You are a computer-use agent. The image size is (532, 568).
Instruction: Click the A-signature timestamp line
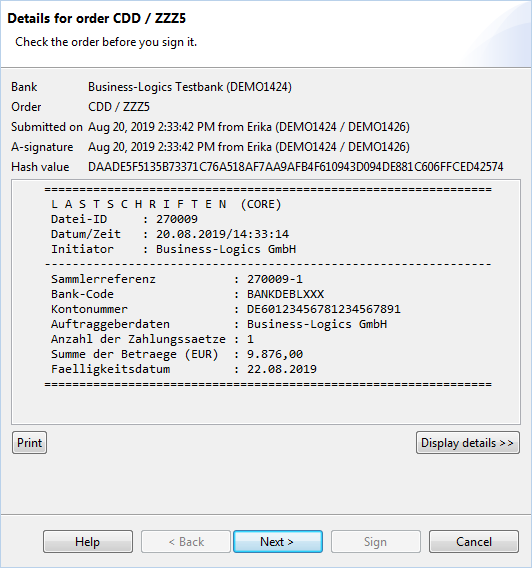click(x=249, y=147)
